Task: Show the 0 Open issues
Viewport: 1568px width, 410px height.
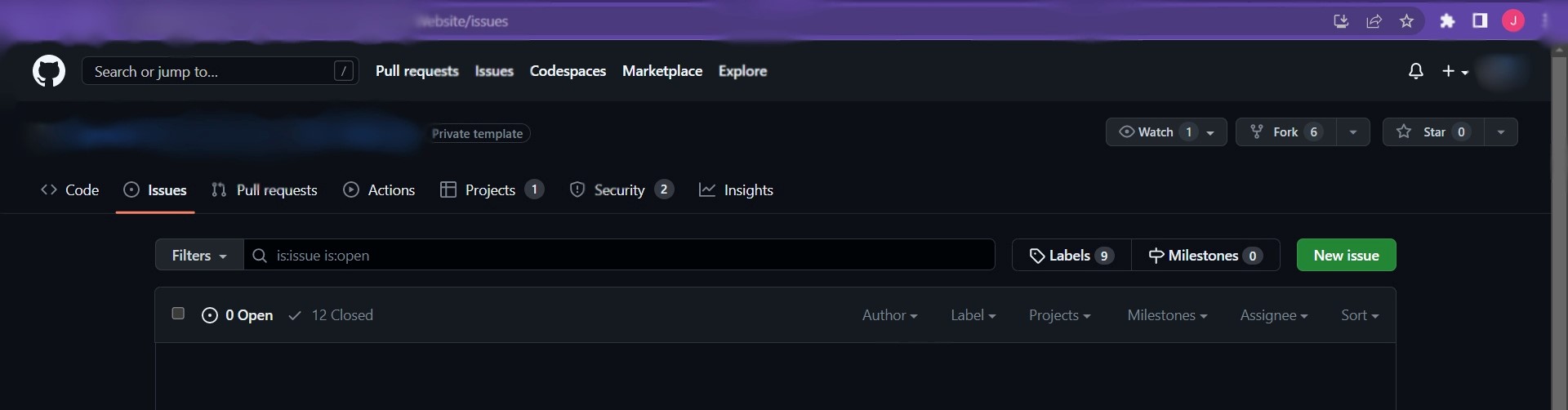Action: coord(237,315)
